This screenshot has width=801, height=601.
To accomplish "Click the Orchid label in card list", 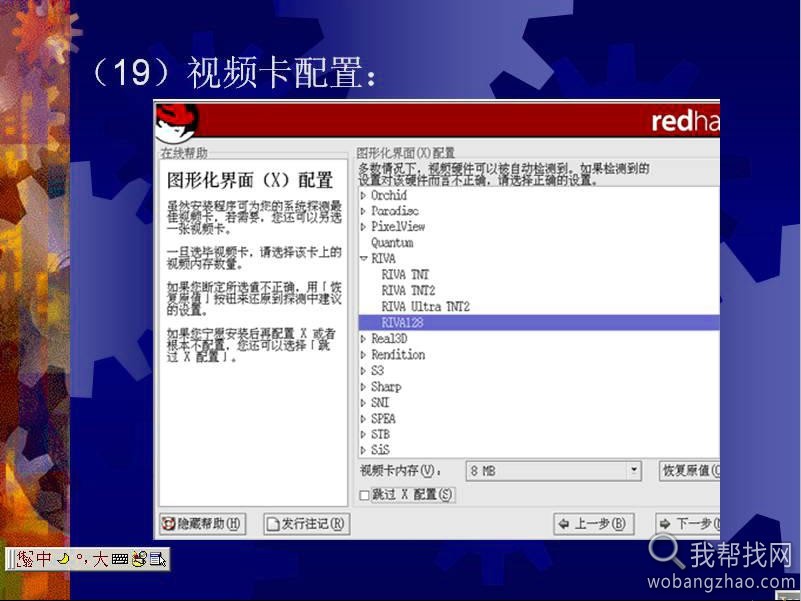I will click(x=389, y=195).
